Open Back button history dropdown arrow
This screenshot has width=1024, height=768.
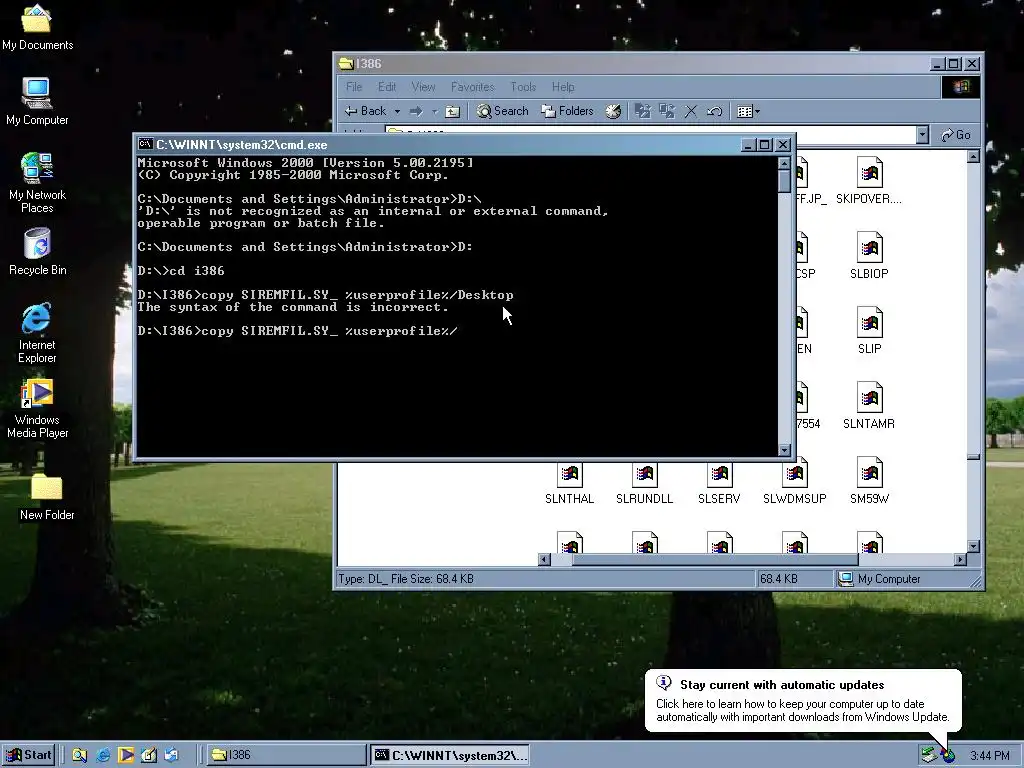(397, 112)
